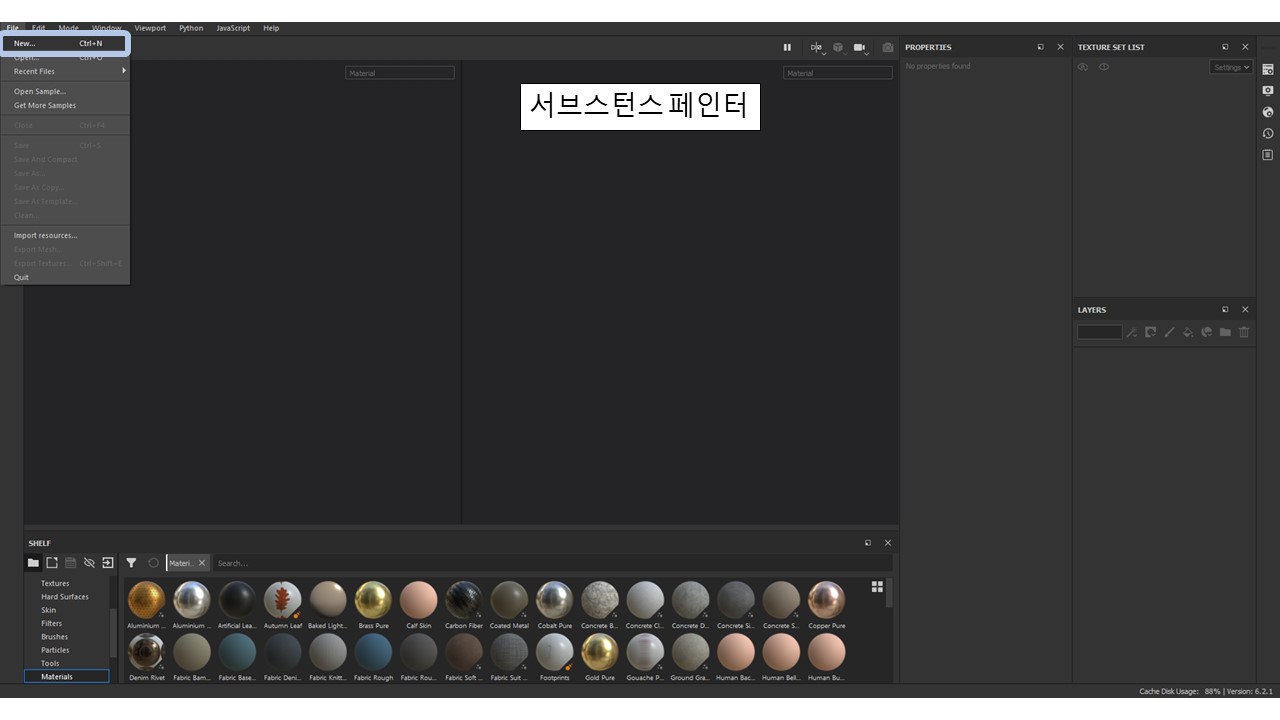
Task: Open the right viewport Material dropdown
Action: click(x=838, y=73)
